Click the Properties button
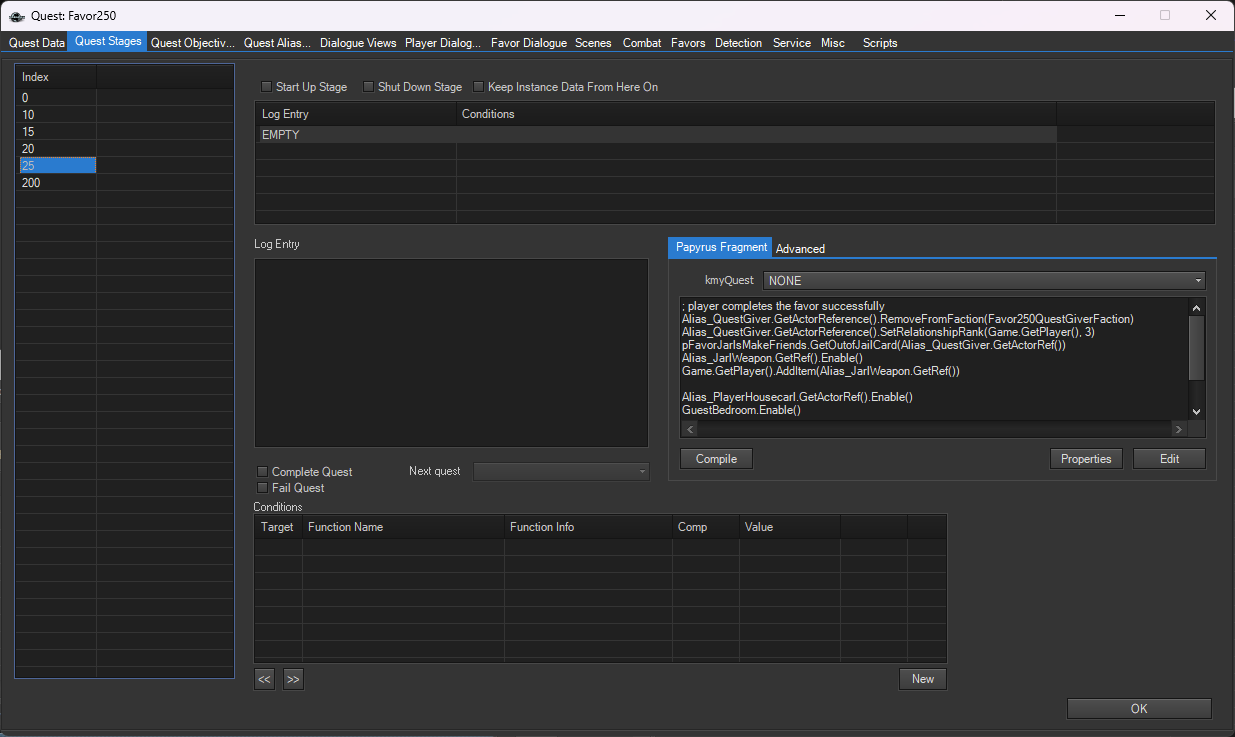 tap(1086, 459)
